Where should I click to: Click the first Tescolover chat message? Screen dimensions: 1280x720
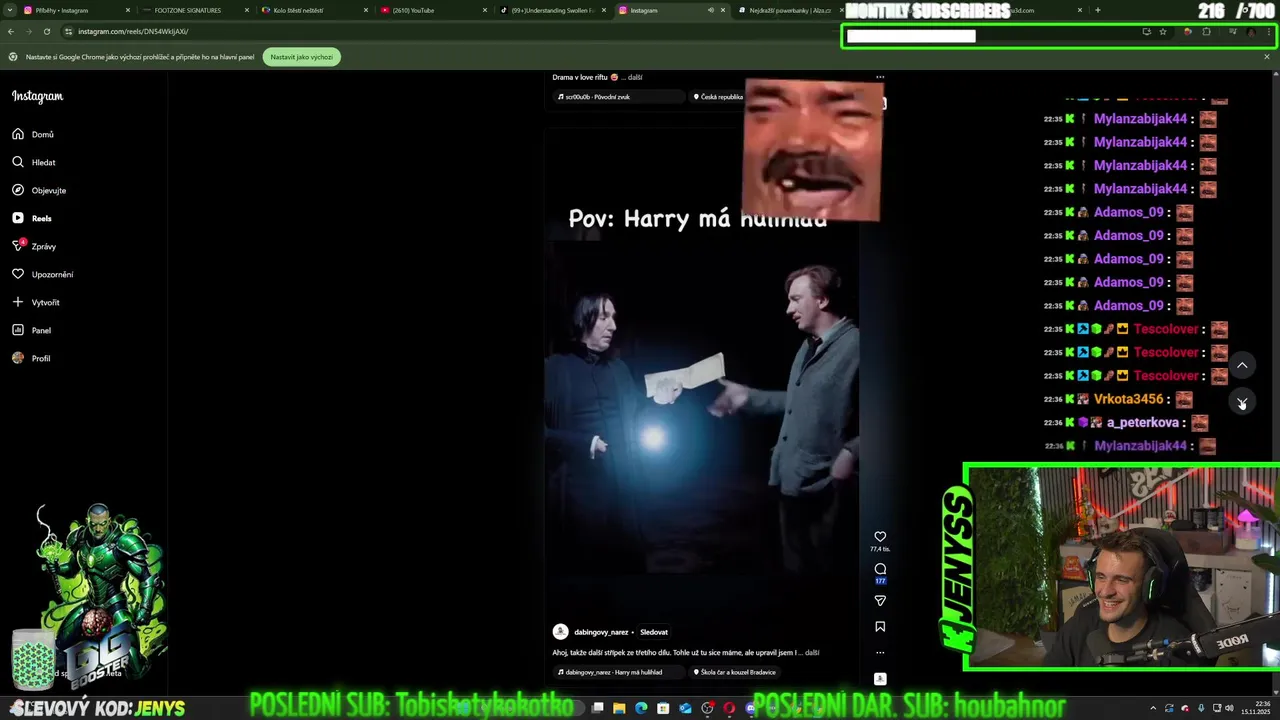(1135, 329)
